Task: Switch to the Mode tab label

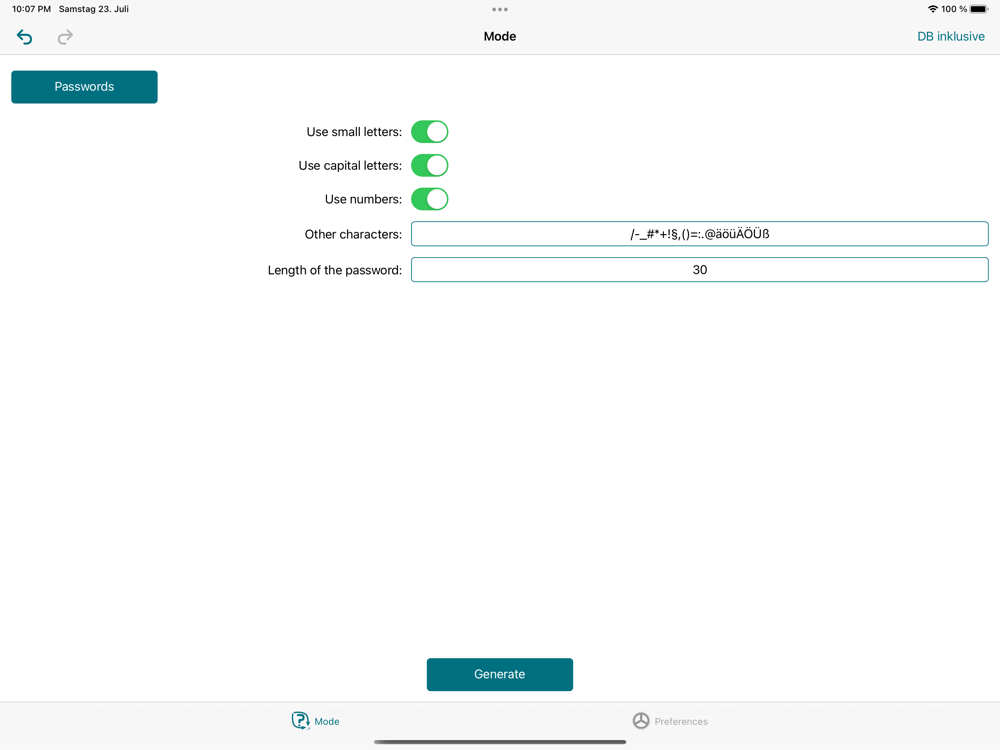Action: [327, 721]
